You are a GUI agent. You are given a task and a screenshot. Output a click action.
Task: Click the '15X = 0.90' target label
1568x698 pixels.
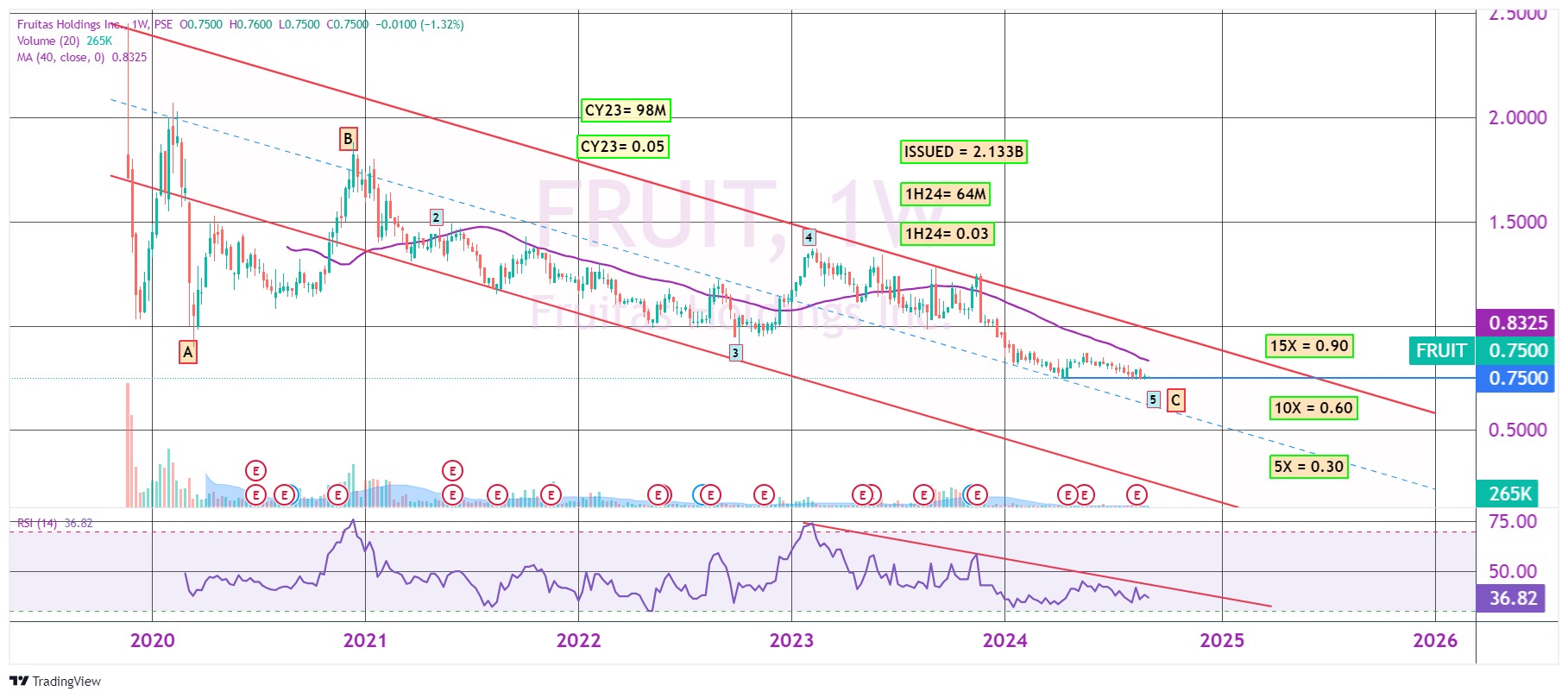[1309, 346]
